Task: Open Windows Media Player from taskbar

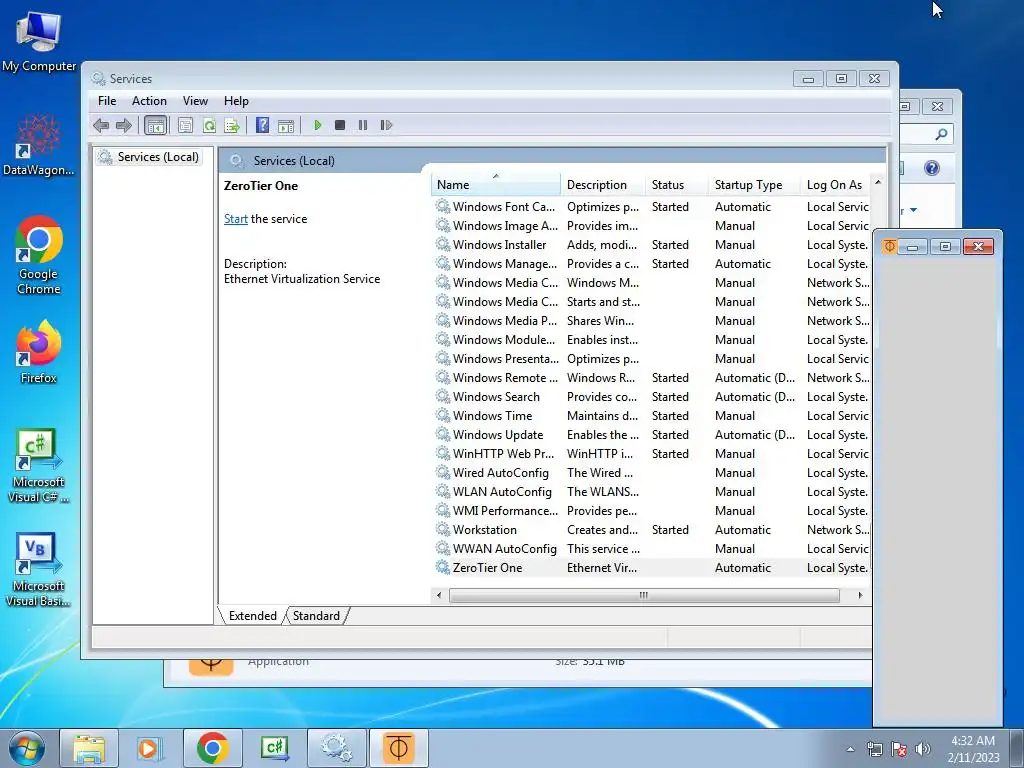Action: 150,748
